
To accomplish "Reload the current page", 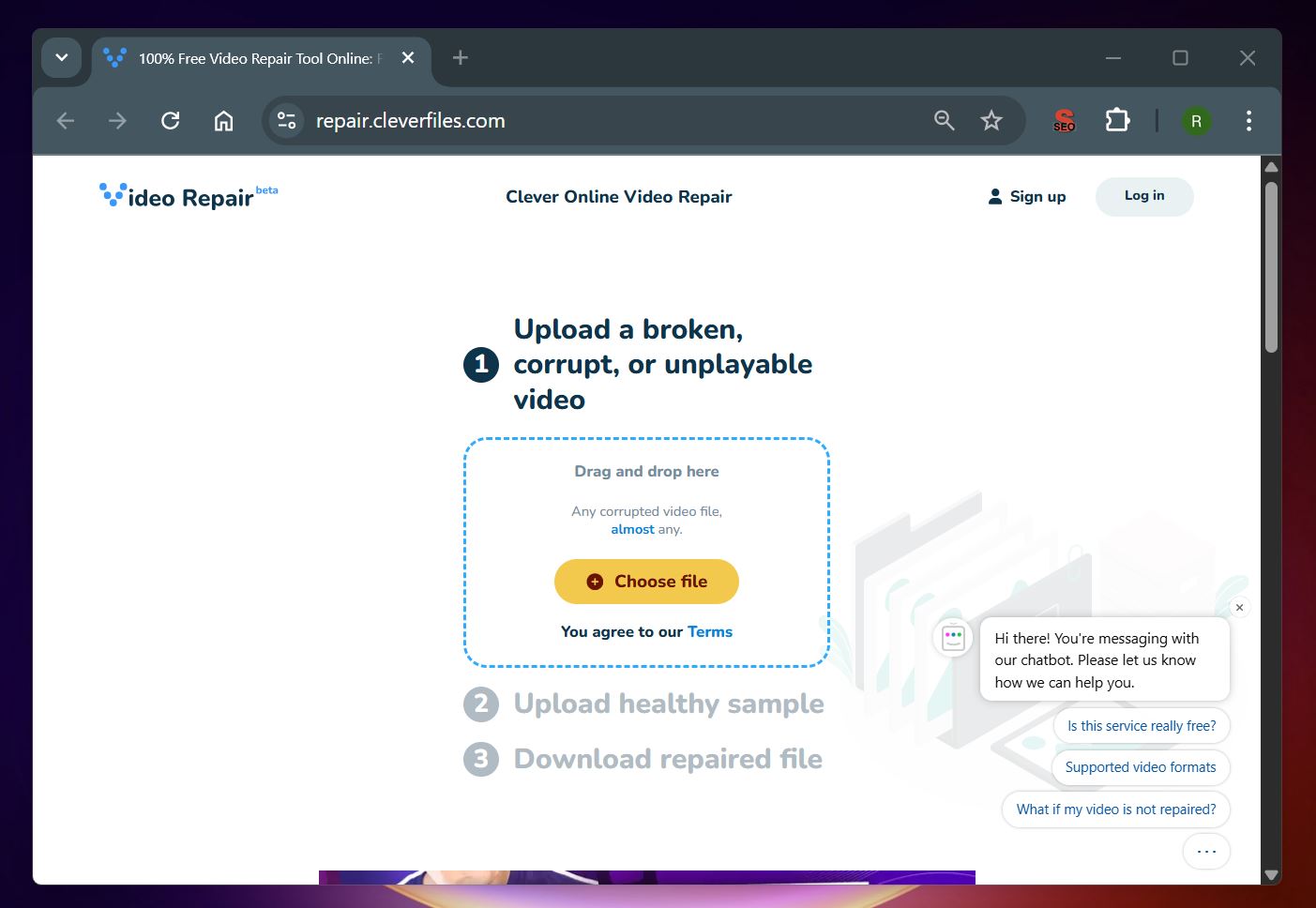I will [170, 121].
